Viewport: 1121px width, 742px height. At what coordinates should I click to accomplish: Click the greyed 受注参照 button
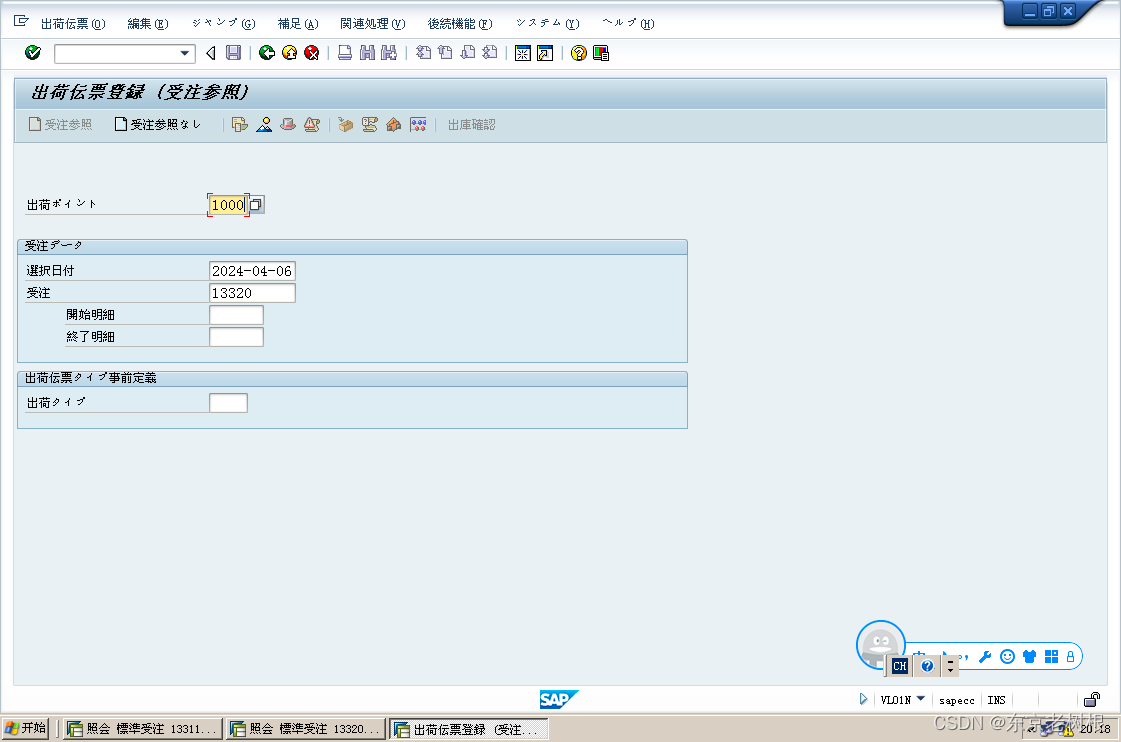point(61,124)
